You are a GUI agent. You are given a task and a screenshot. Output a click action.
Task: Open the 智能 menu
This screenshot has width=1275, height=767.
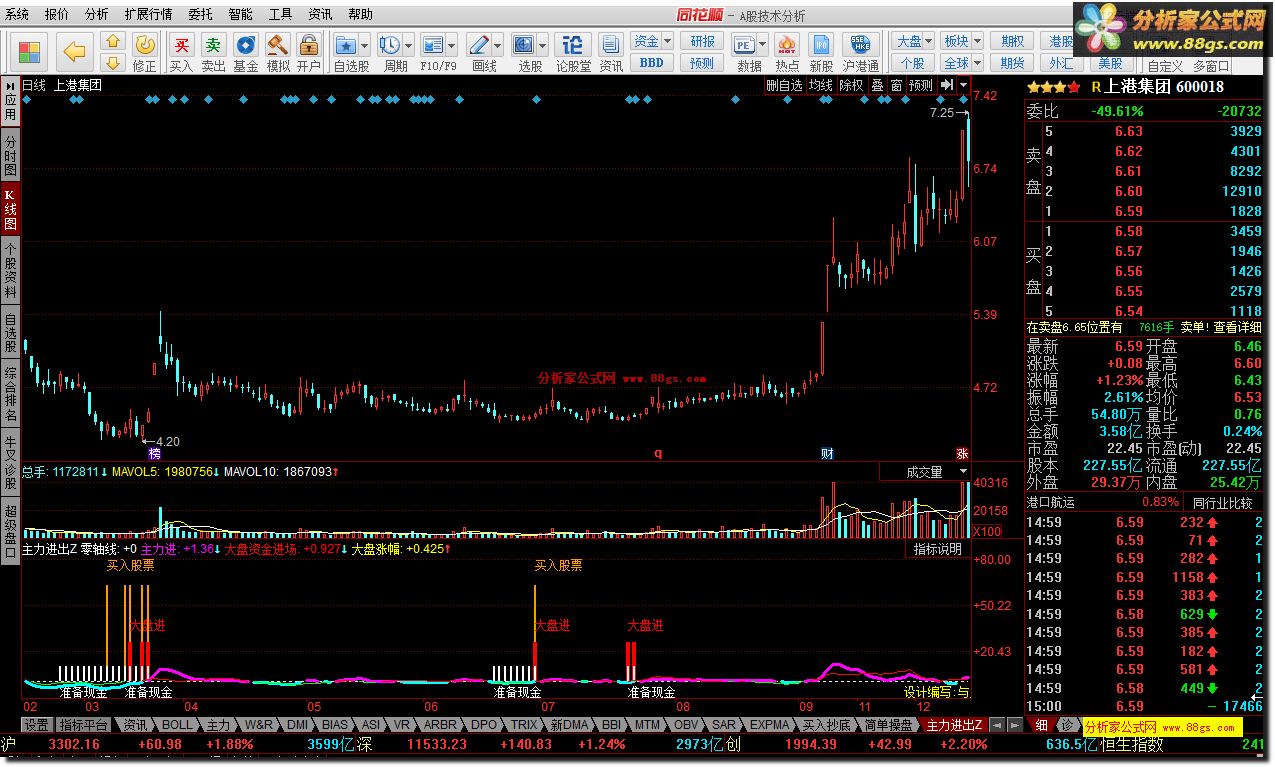click(241, 15)
